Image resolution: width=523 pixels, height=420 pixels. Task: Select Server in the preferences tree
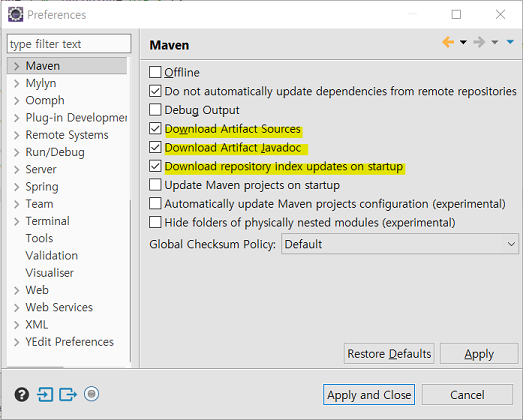pos(41,169)
